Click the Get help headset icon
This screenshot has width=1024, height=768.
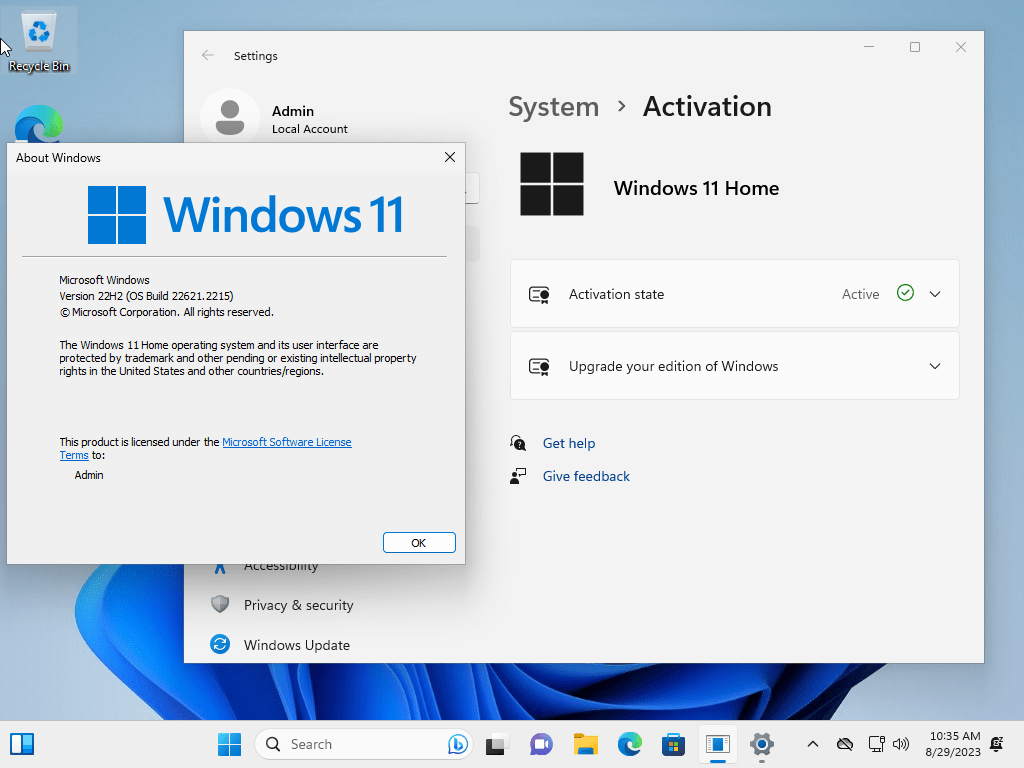pos(518,443)
